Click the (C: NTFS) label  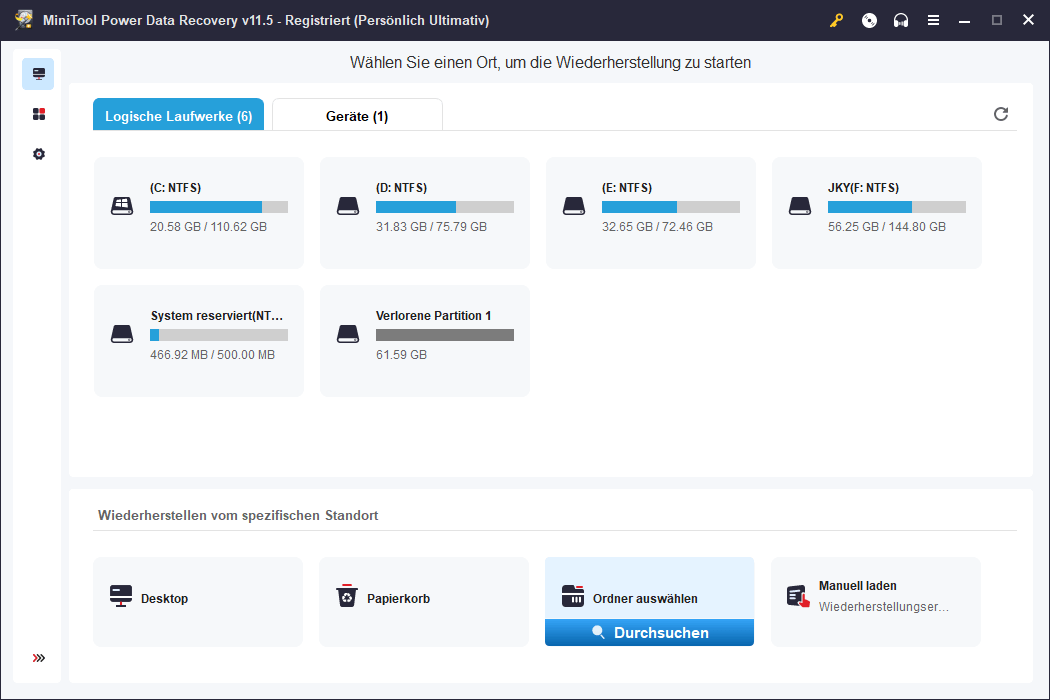pyautogui.click(x=175, y=188)
